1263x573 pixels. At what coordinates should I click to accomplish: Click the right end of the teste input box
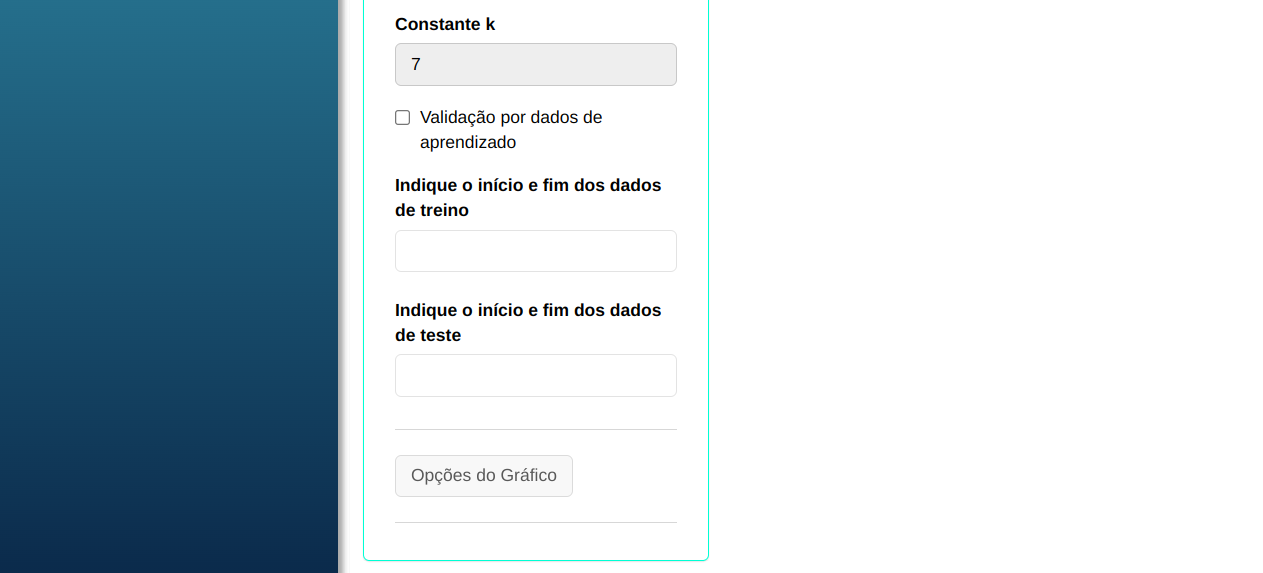(x=664, y=376)
